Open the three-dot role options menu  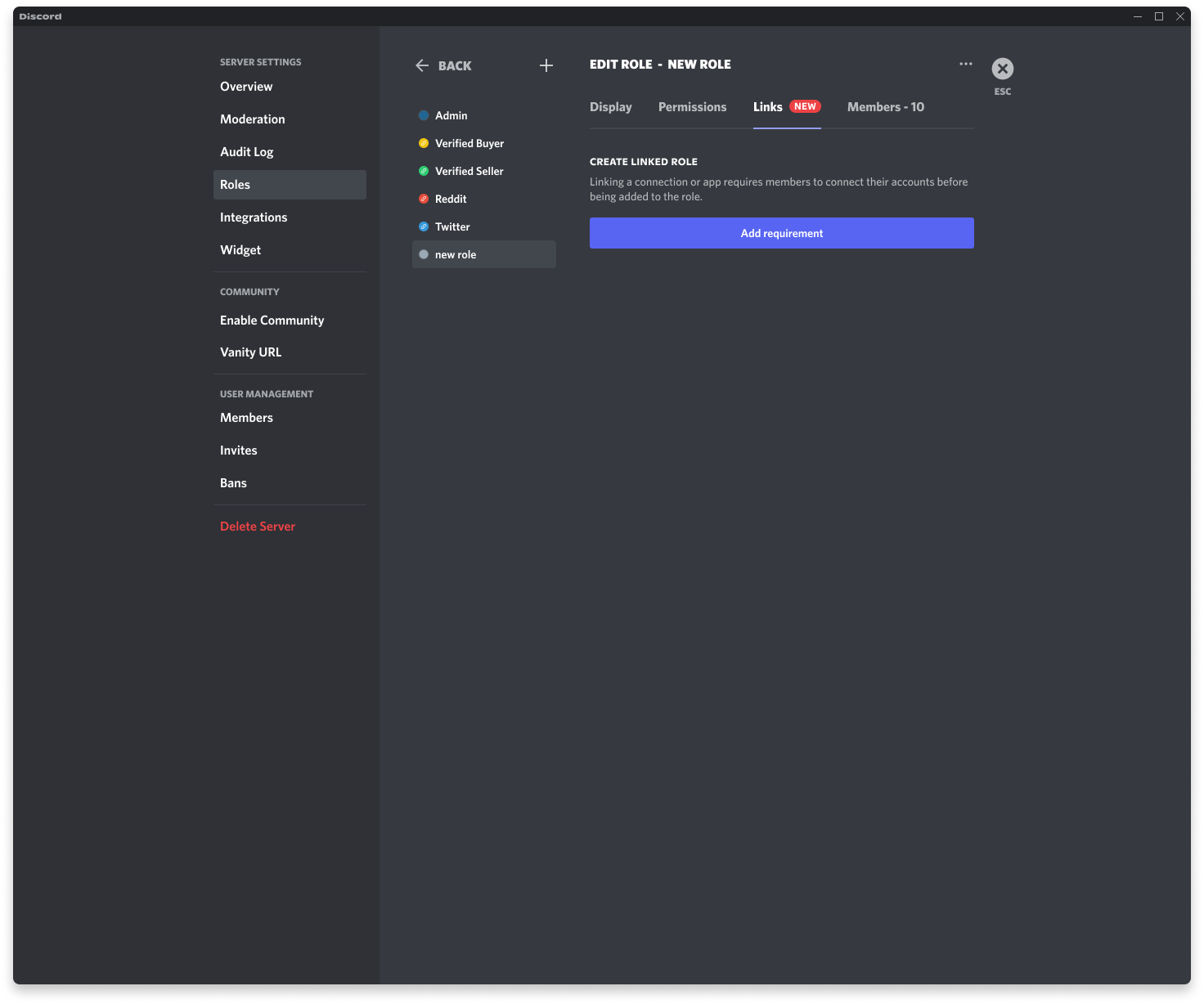point(966,64)
